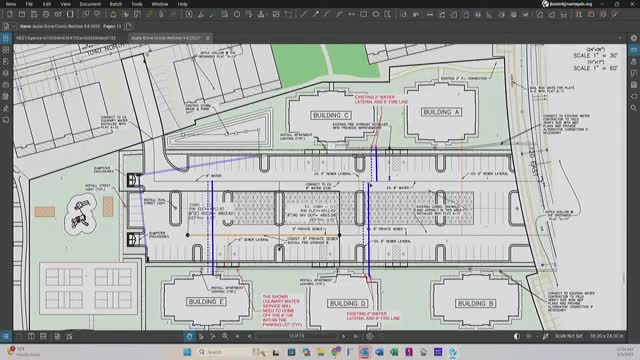Open the Document menu
The image size is (640, 360).
(90, 4)
